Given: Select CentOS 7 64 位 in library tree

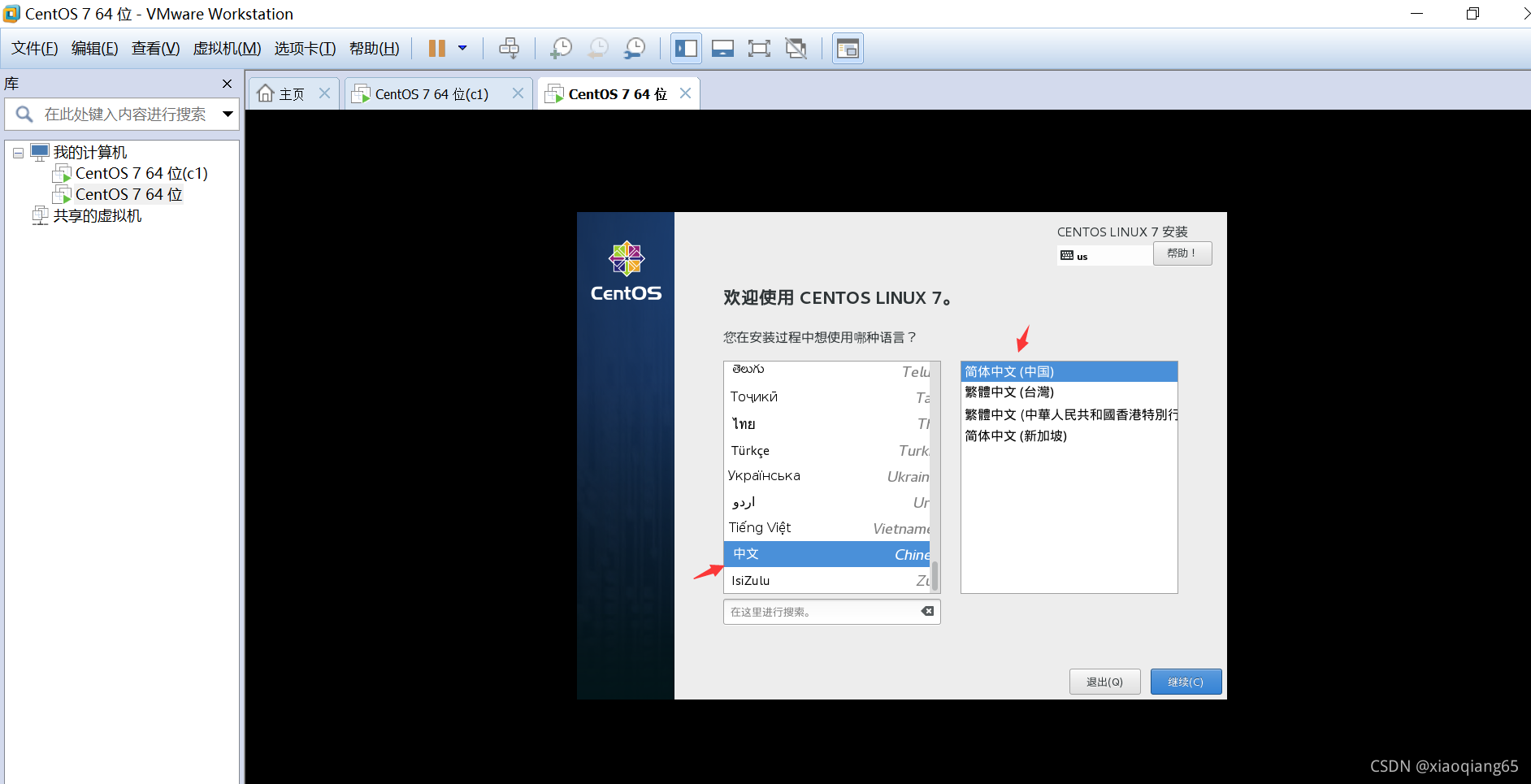Looking at the screenshot, I should (x=128, y=194).
